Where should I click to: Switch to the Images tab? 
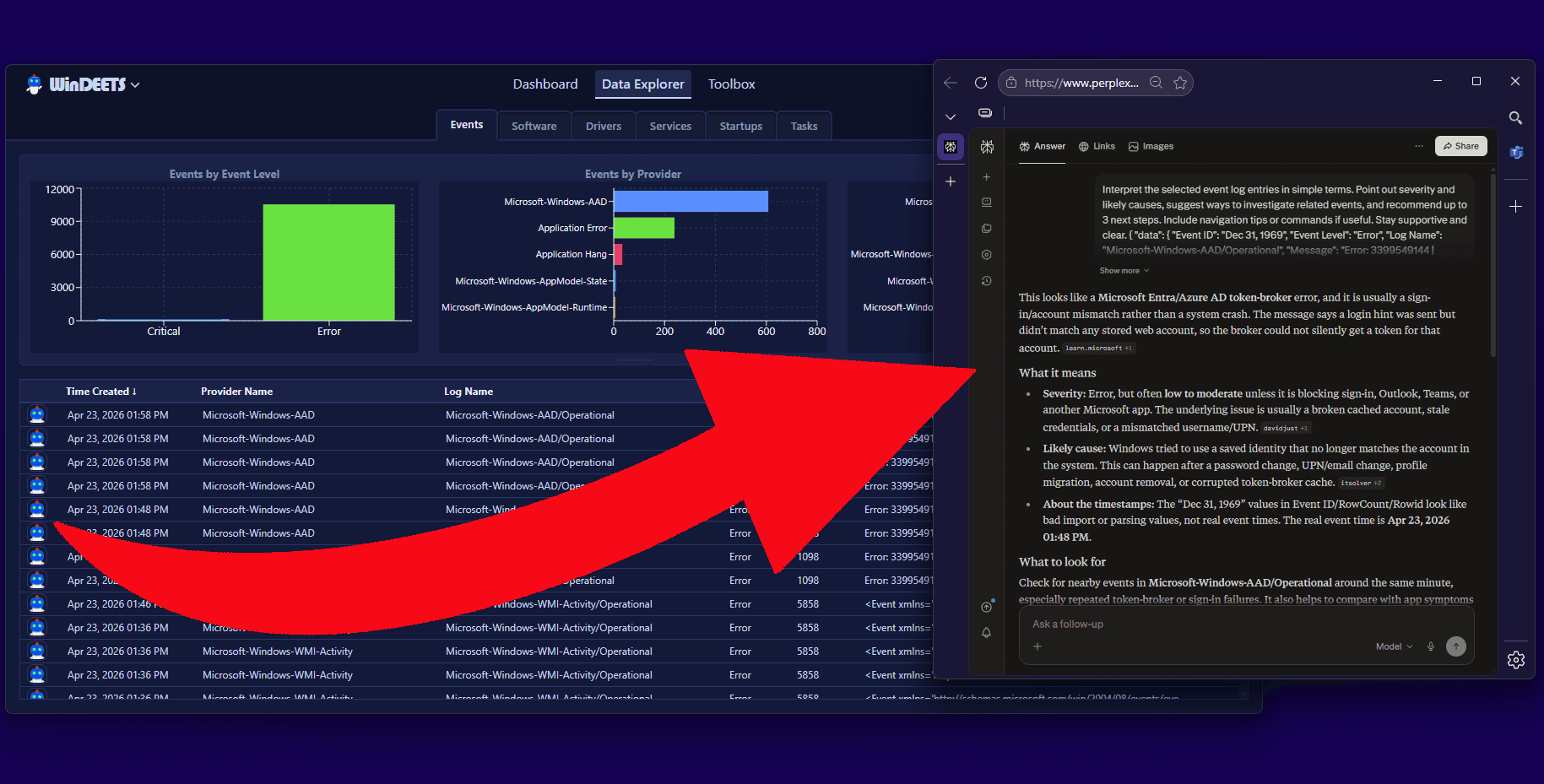click(x=1151, y=147)
